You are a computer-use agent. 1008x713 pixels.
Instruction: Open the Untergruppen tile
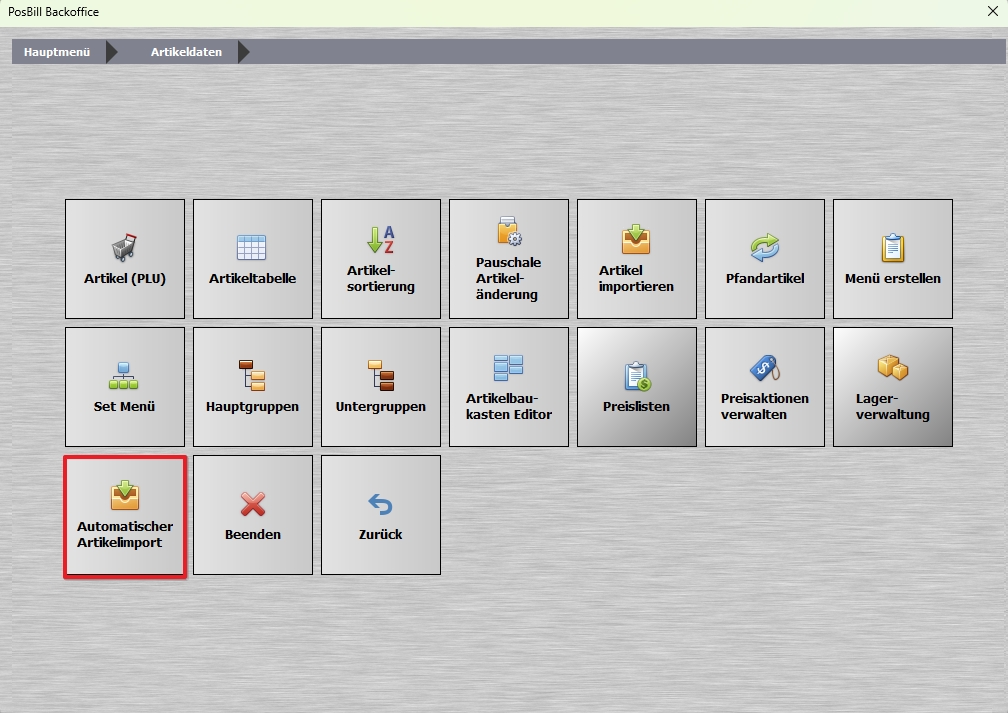click(381, 386)
